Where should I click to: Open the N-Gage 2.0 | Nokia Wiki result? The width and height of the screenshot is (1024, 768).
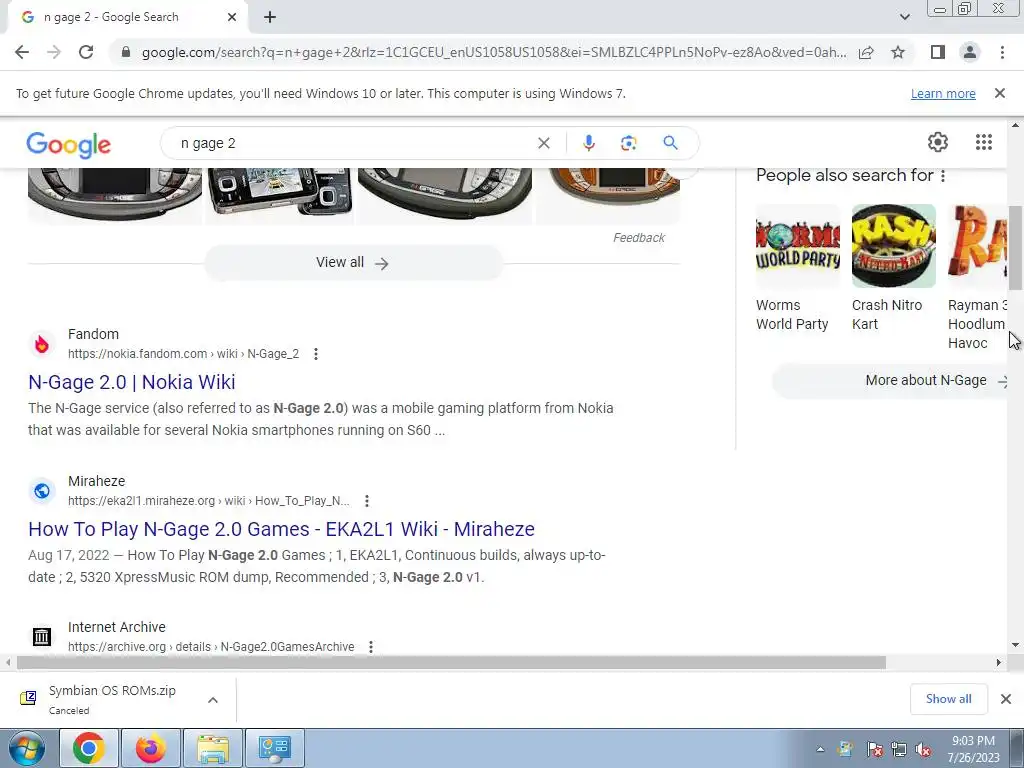click(132, 382)
